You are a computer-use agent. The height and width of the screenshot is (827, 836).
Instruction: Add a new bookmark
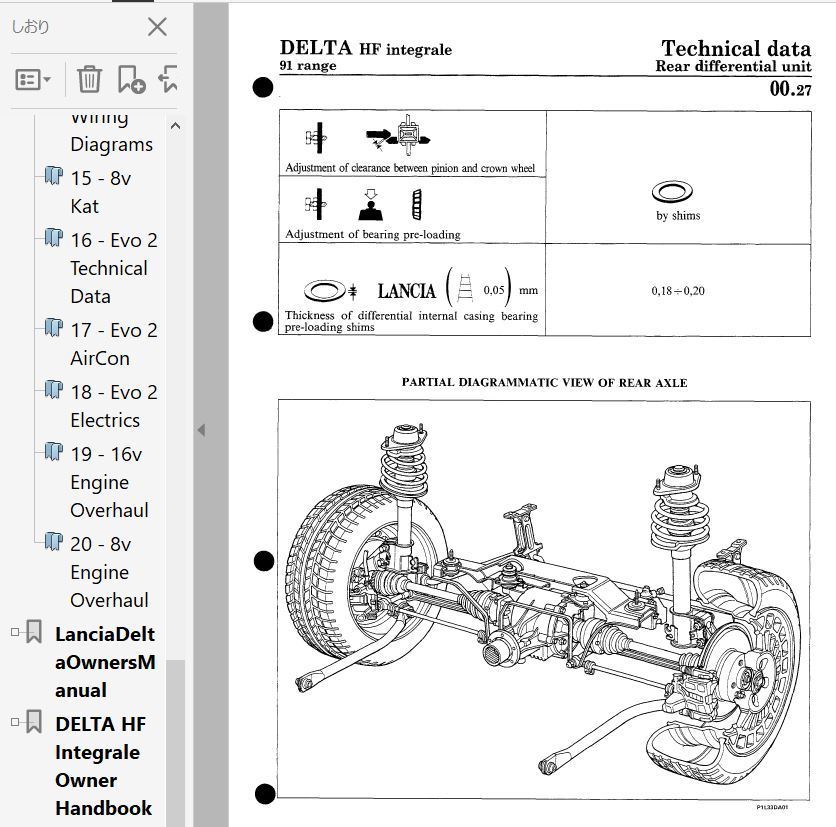(x=132, y=79)
